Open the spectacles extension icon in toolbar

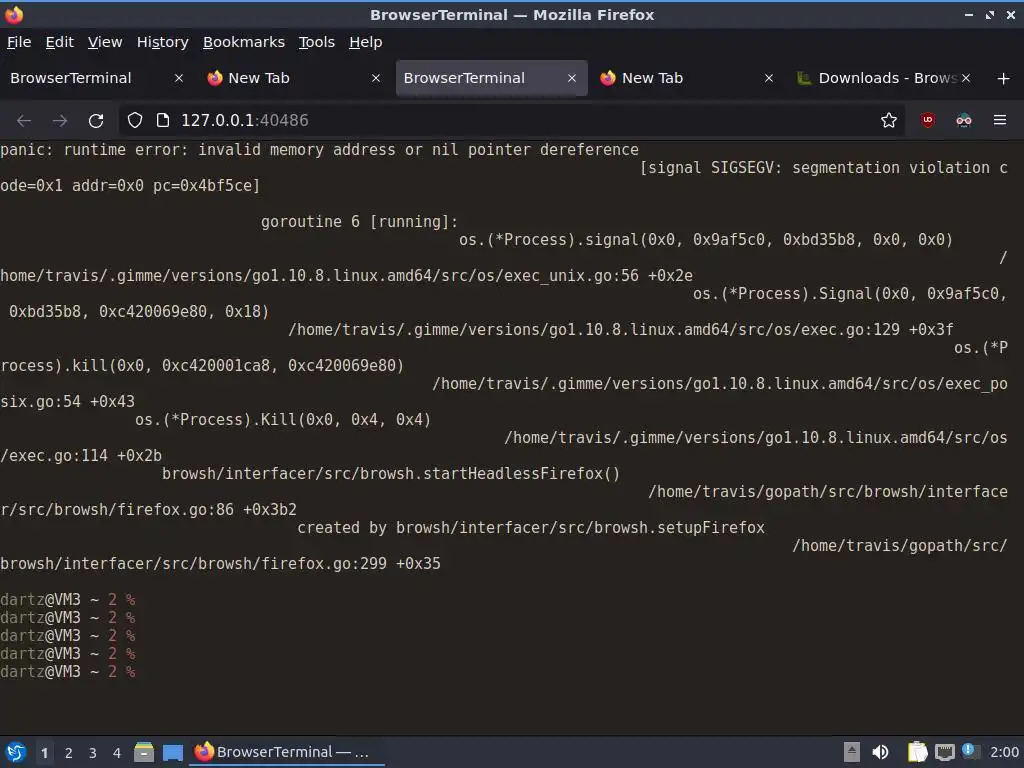click(x=963, y=120)
